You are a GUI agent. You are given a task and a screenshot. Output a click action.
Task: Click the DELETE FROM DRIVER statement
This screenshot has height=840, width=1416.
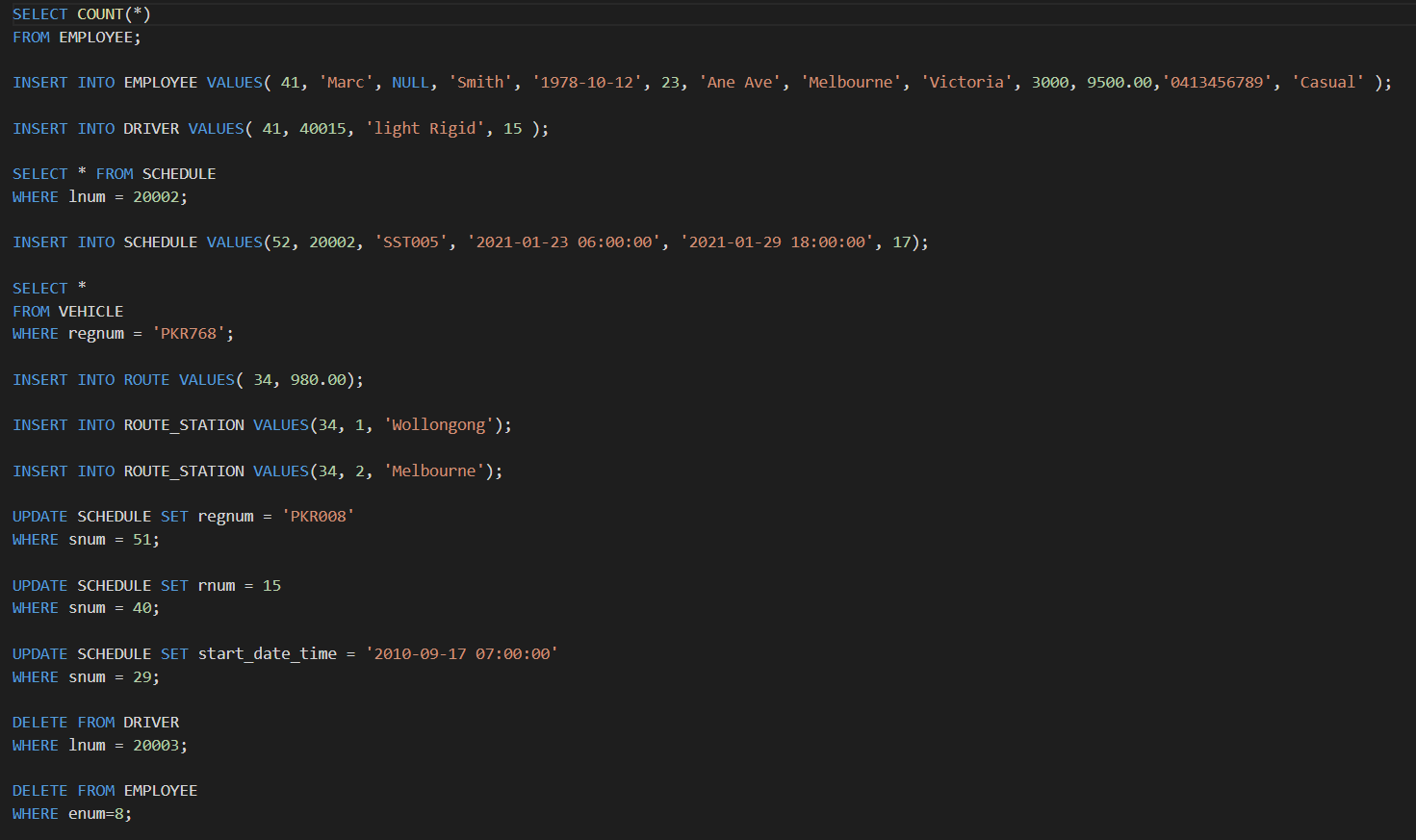(95, 722)
